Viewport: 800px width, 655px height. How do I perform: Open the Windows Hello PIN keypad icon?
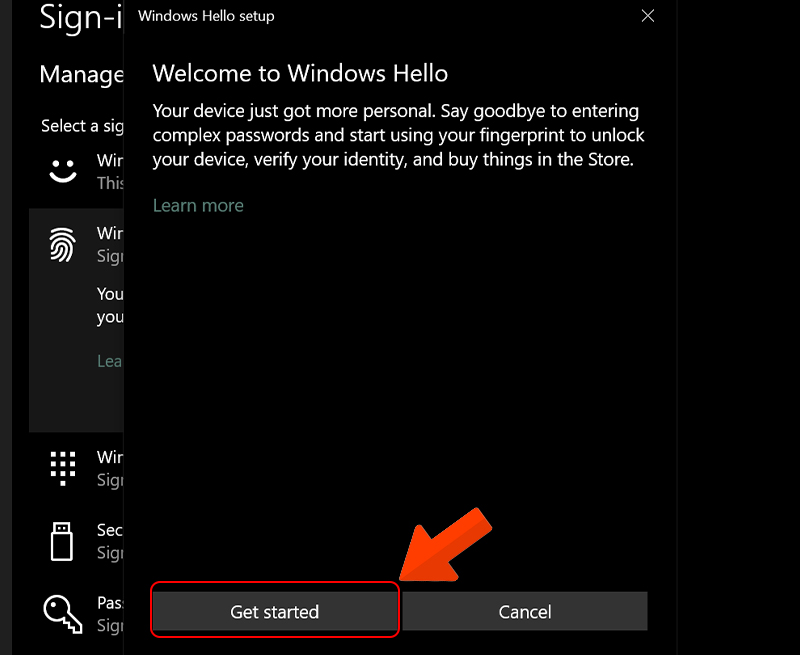coord(62,468)
